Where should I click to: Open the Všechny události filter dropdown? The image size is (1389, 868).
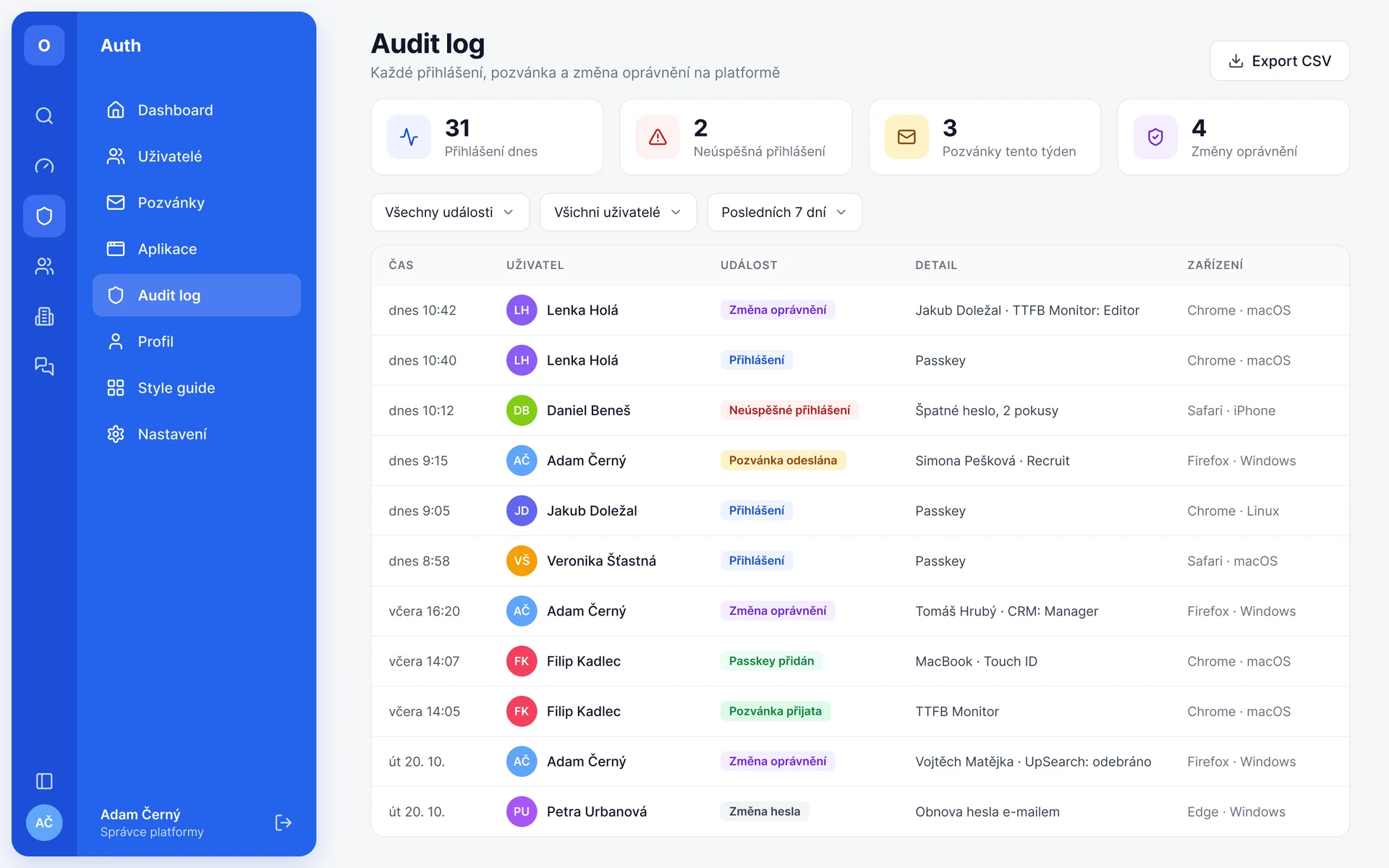tap(450, 212)
